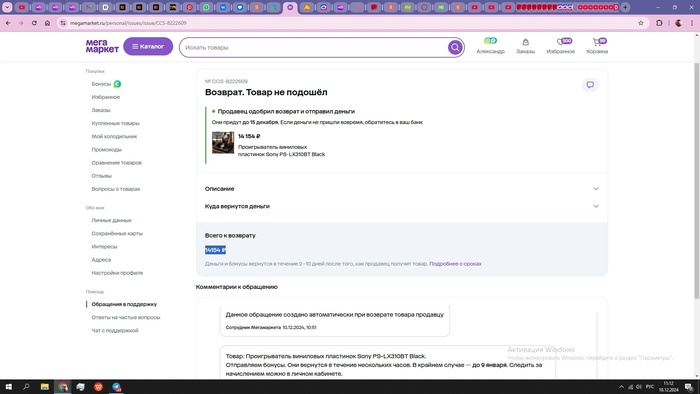Open Вопросы о товарах in the sidebar
Image resolution: width=700 pixels, height=394 pixels.
[116, 189]
